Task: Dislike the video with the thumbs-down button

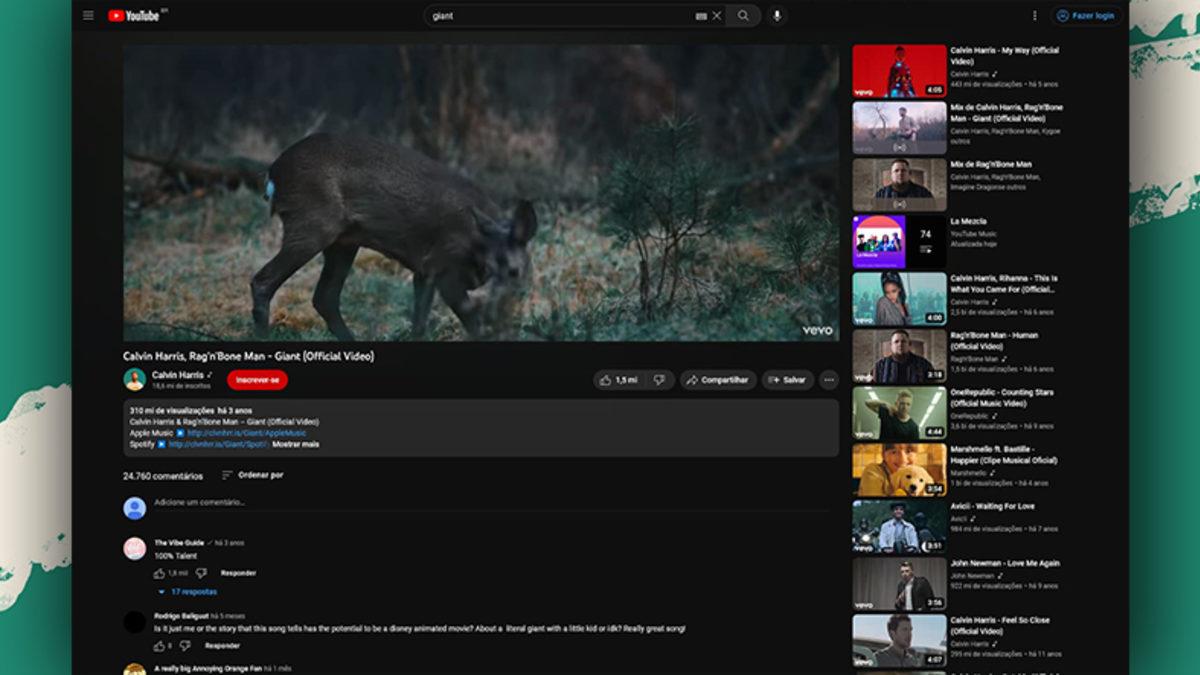Action: coord(657,380)
